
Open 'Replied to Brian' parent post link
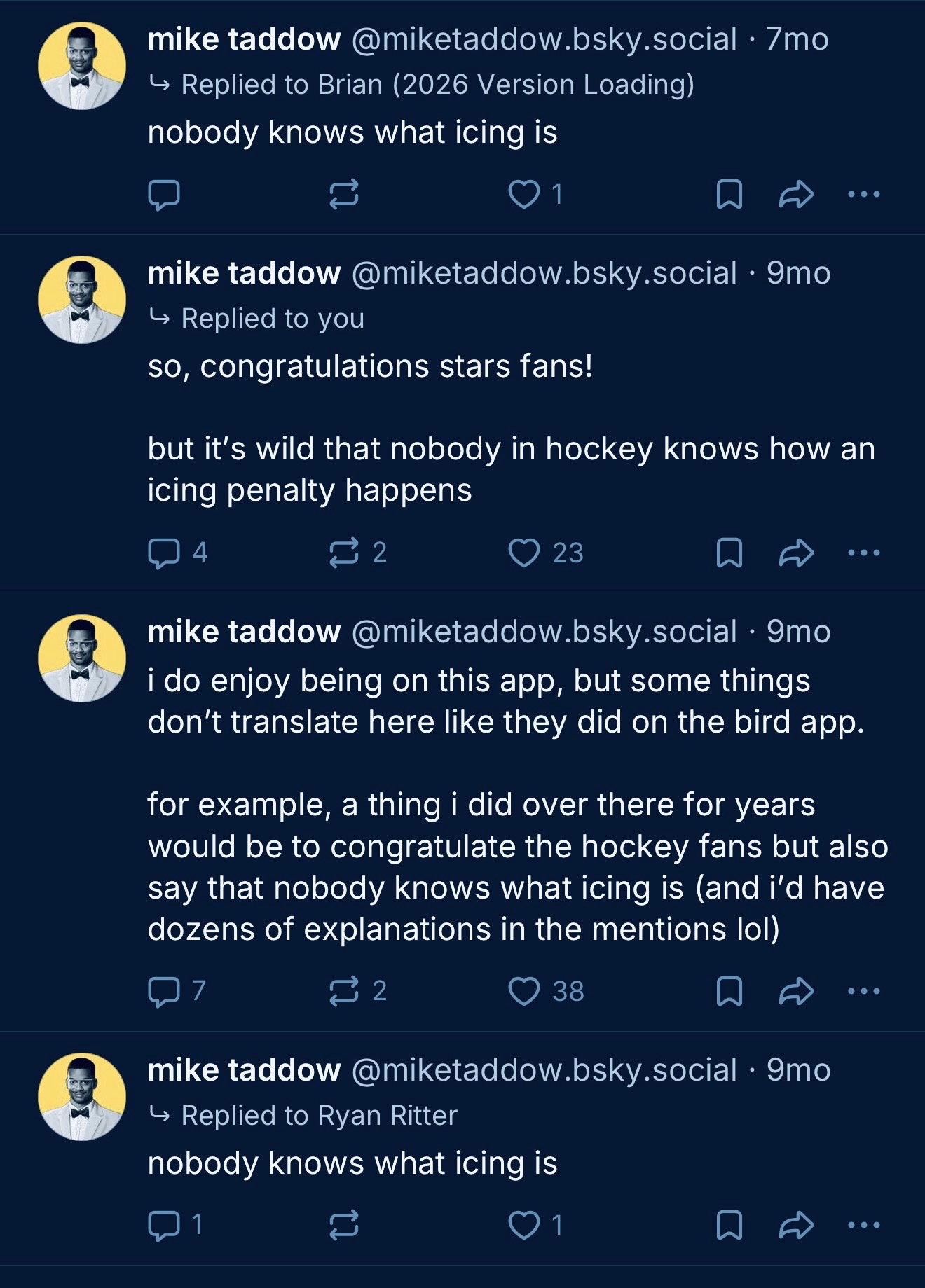click(x=437, y=85)
